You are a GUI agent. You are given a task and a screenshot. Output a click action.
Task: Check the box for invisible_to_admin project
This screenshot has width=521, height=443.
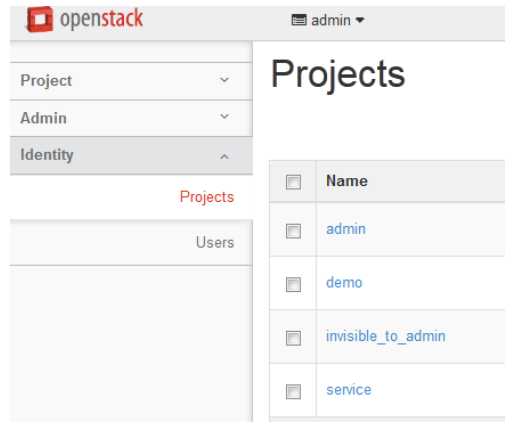[x=293, y=338]
